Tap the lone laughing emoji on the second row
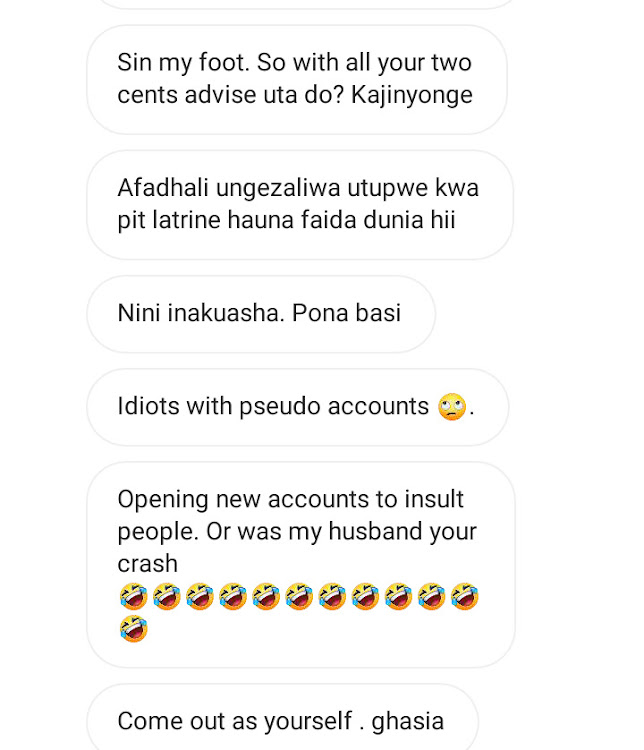The width and height of the screenshot is (644, 750). click(x=133, y=629)
